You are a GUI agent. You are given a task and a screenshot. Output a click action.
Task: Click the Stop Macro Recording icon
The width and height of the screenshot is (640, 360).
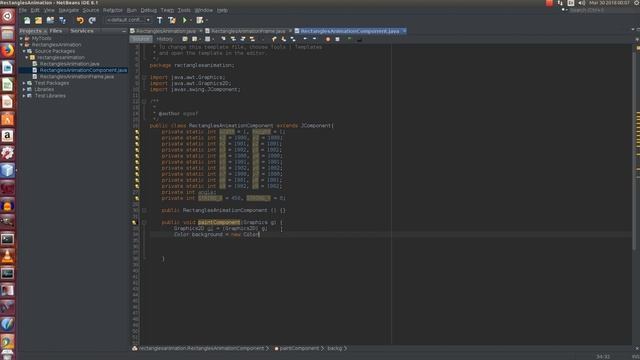(x=338, y=39)
